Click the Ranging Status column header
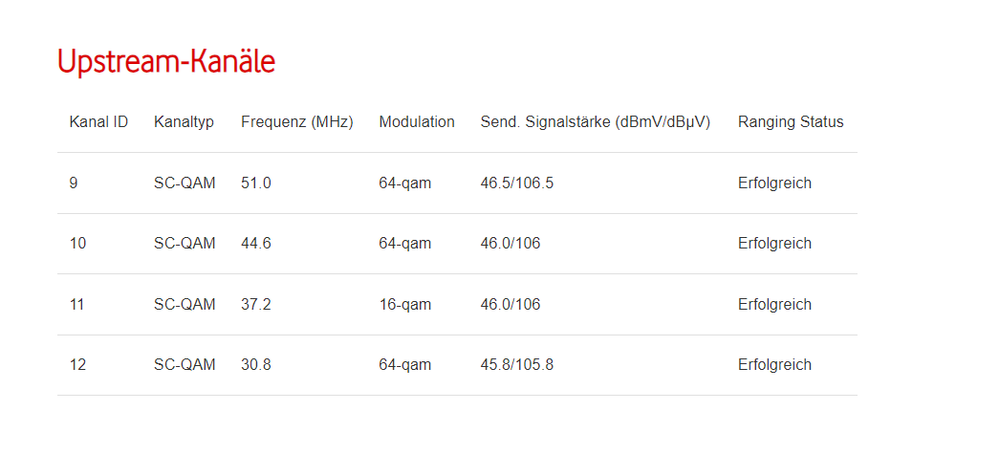Viewport: 999px width, 453px height. coord(790,122)
